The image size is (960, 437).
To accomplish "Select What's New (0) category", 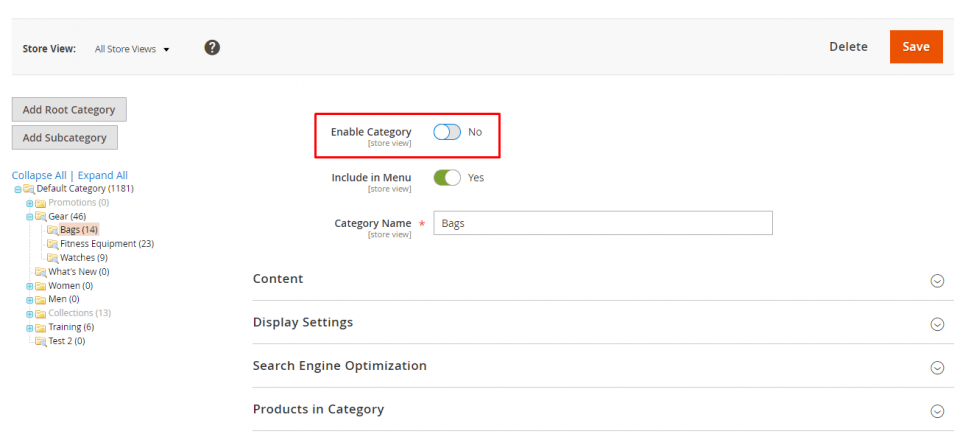I will 79,272.
